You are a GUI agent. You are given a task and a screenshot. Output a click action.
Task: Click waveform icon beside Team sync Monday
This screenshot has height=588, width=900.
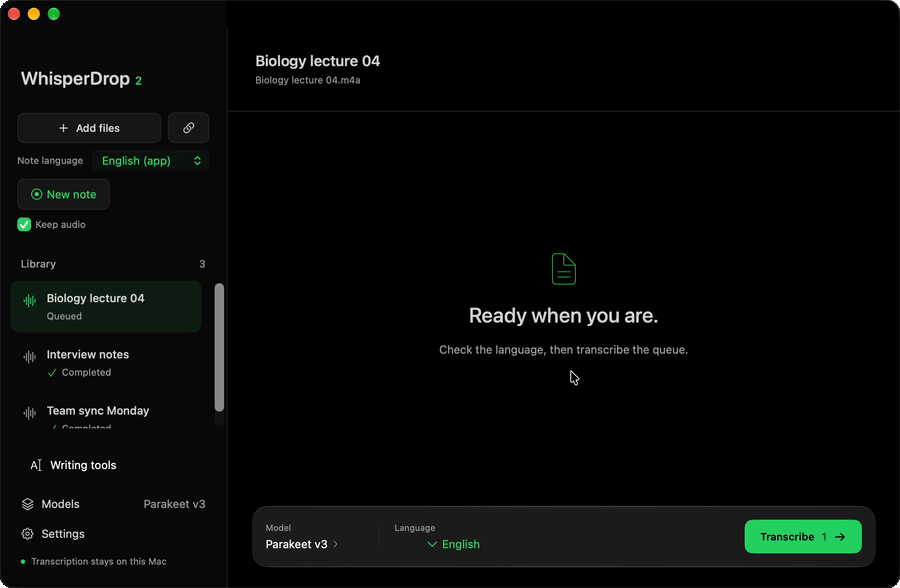pyautogui.click(x=29, y=412)
